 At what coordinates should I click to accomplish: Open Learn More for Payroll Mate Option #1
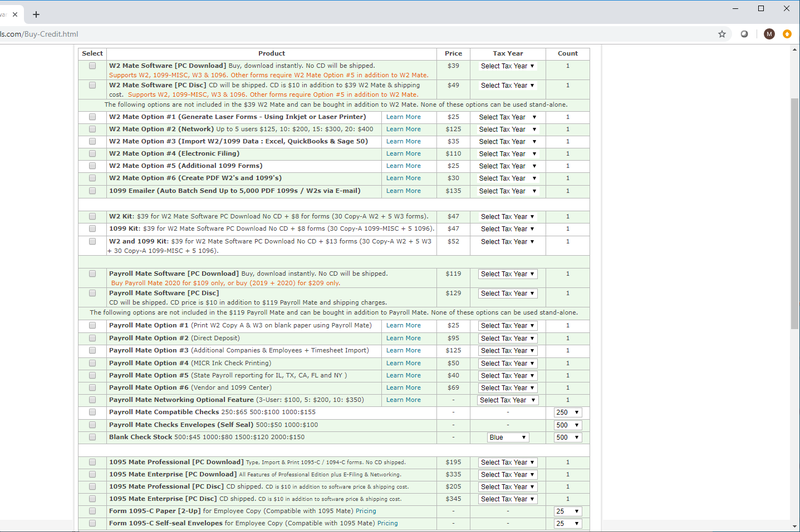[404, 325]
